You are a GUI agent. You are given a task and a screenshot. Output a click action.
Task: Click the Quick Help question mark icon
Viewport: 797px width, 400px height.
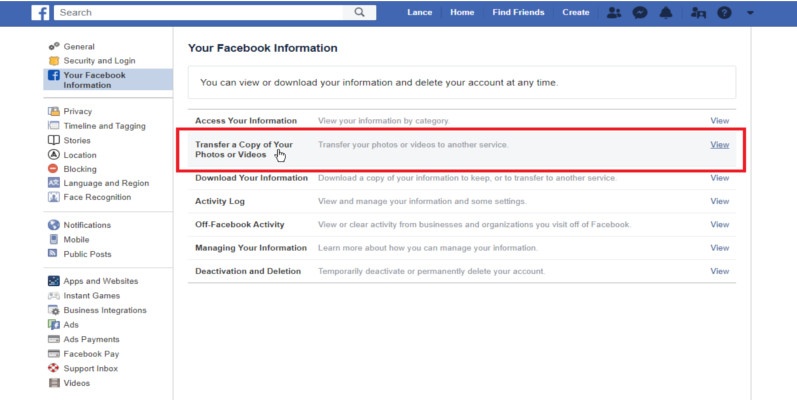coord(724,13)
